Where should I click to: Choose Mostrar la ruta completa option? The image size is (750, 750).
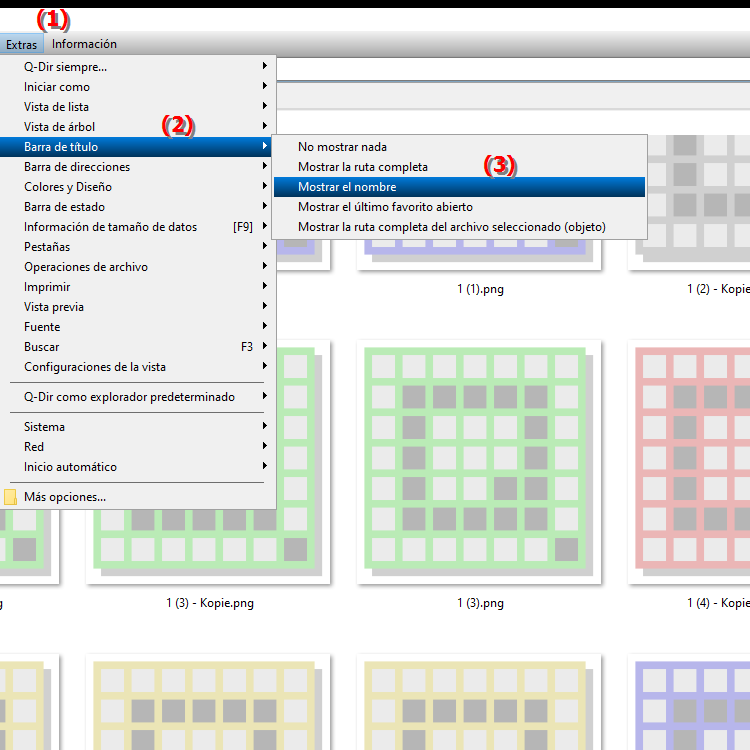[459, 167]
